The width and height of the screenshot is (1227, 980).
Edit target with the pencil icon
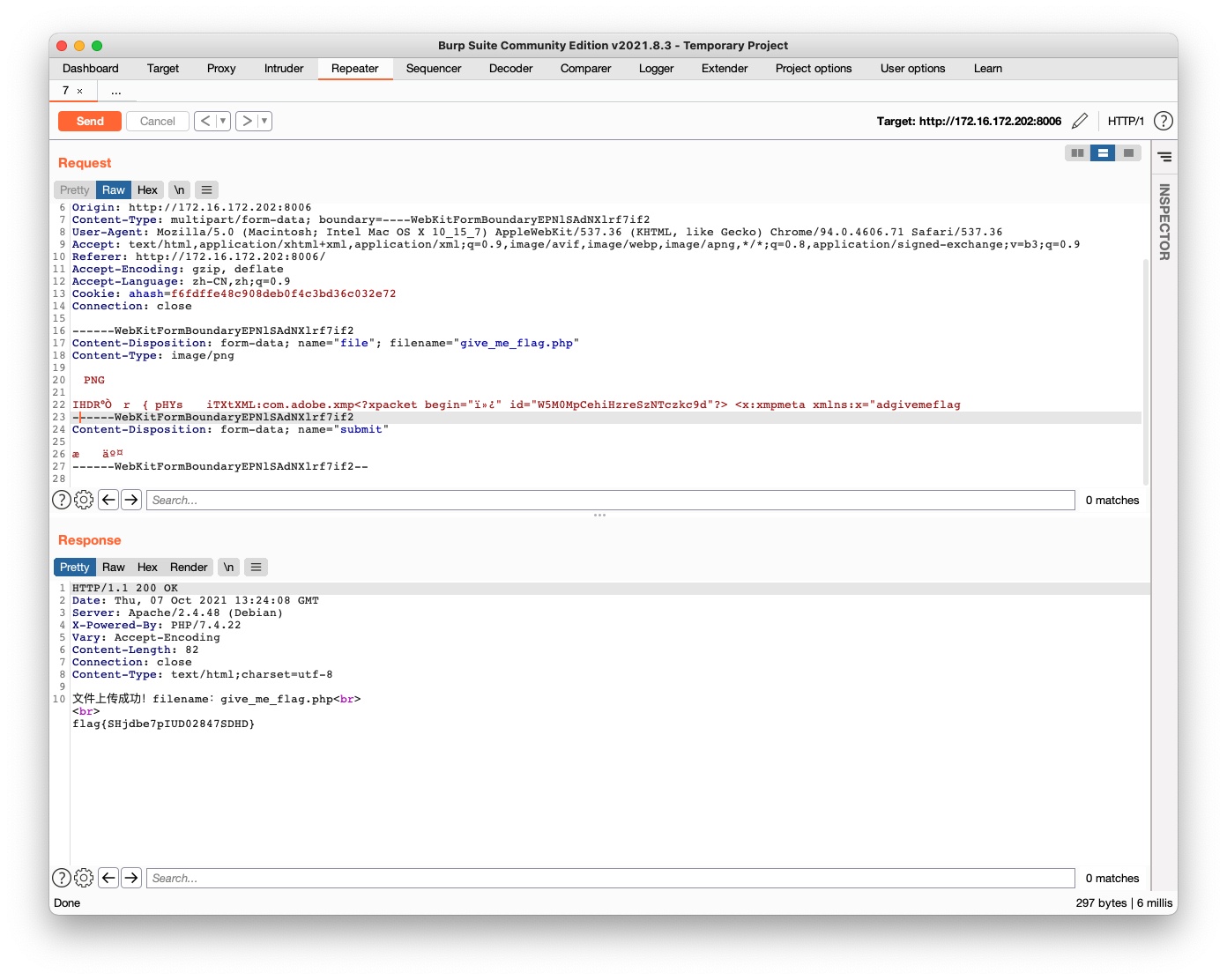1080,121
